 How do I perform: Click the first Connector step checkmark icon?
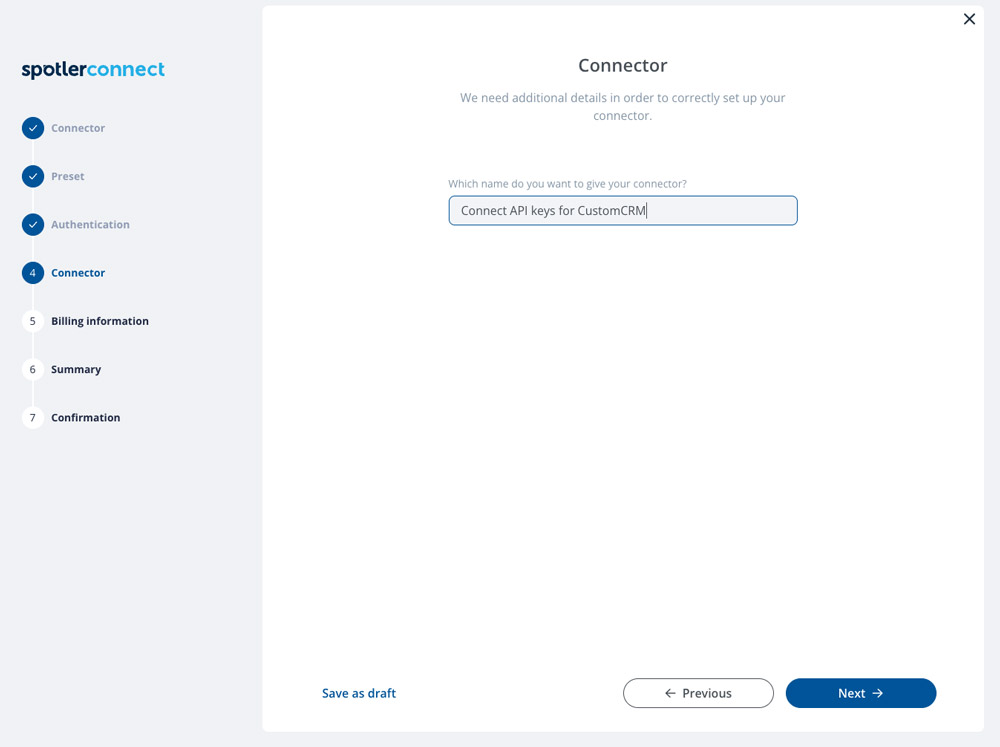[33, 128]
